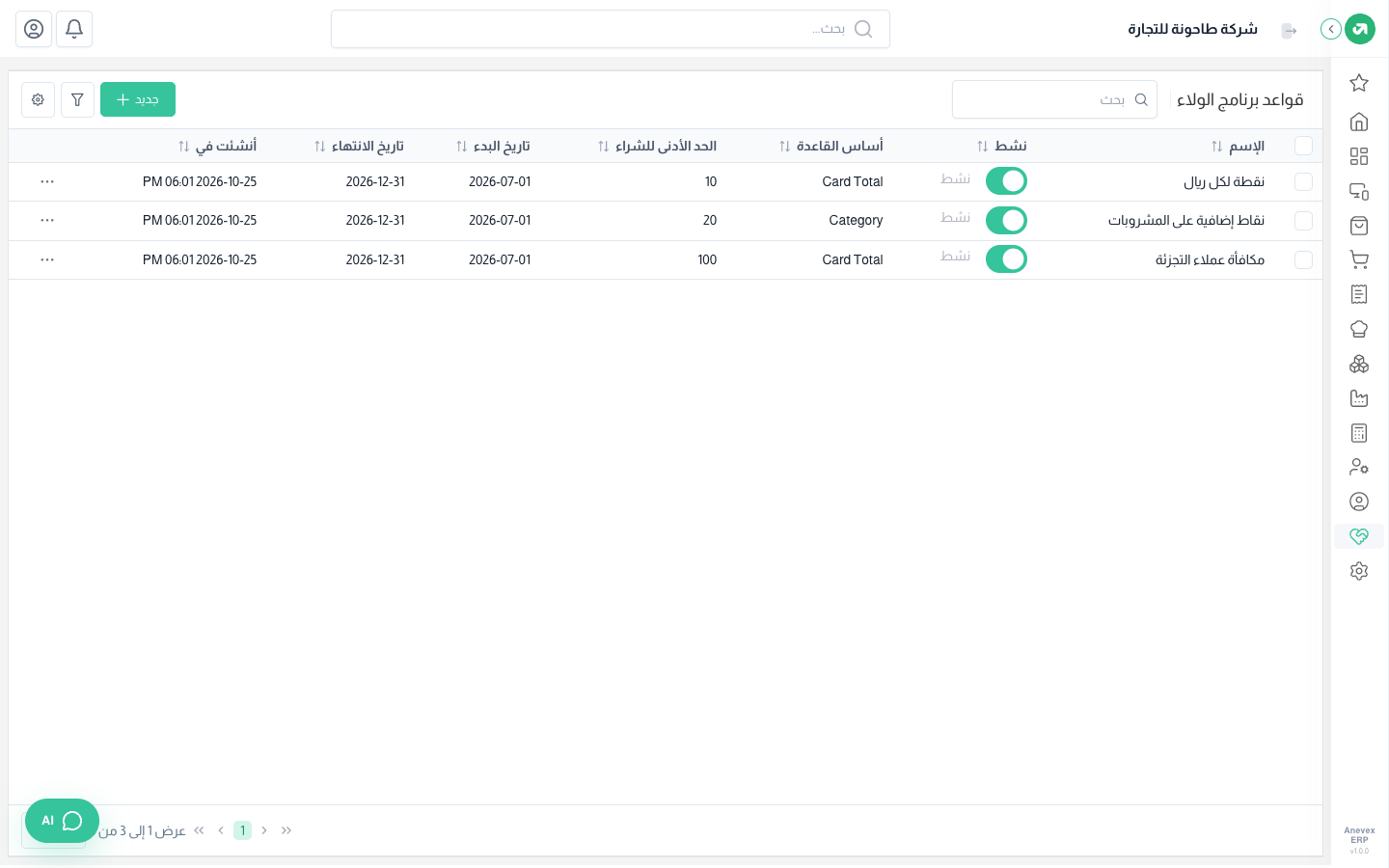Open the user profile menu in the top bar
Image resolution: width=1389 pixels, height=868 pixels.
click(34, 29)
